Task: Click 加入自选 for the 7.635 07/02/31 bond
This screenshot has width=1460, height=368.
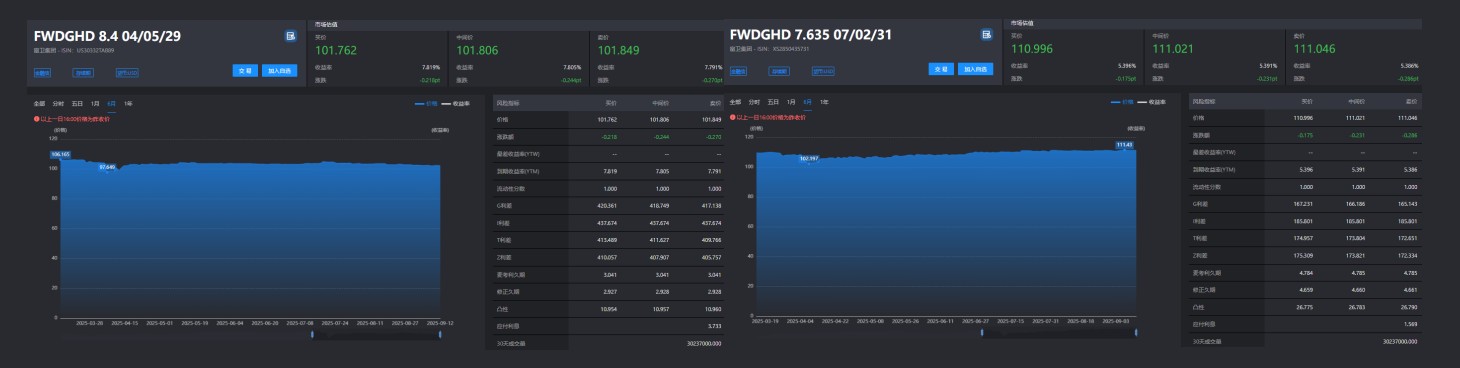Action: [x=975, y=69]
